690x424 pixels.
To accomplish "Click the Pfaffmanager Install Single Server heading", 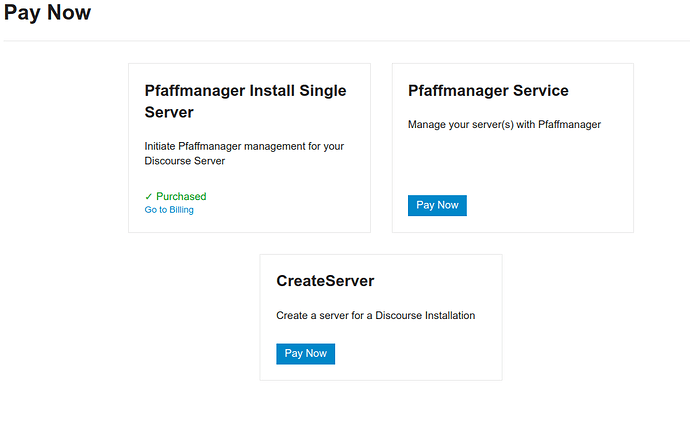I will pyautogui.click(x=245, y=101).
